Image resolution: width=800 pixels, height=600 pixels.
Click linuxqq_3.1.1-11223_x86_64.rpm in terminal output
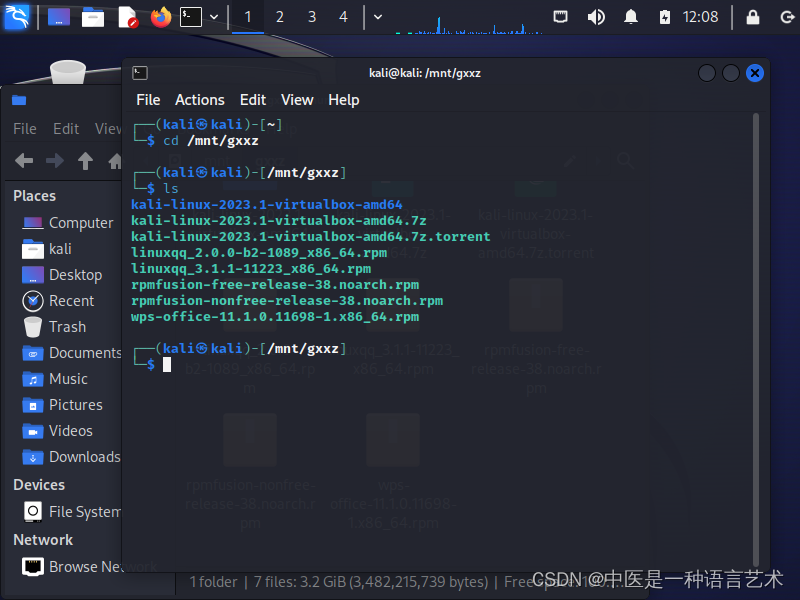pos(251,269)
